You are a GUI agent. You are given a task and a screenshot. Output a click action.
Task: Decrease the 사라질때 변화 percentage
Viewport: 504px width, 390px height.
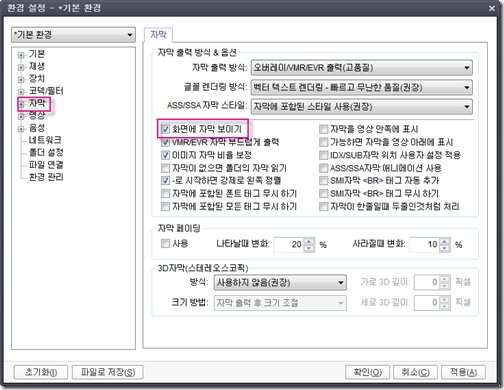(445, 248)
